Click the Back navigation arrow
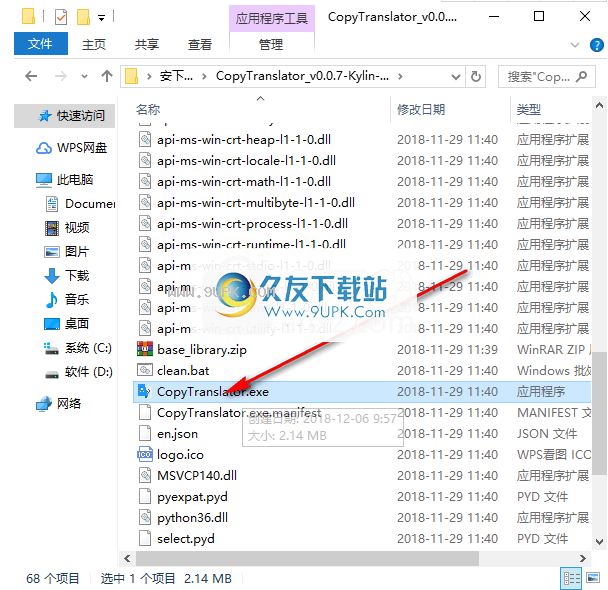The image size is (608, 590). click(x=31, y=76)
